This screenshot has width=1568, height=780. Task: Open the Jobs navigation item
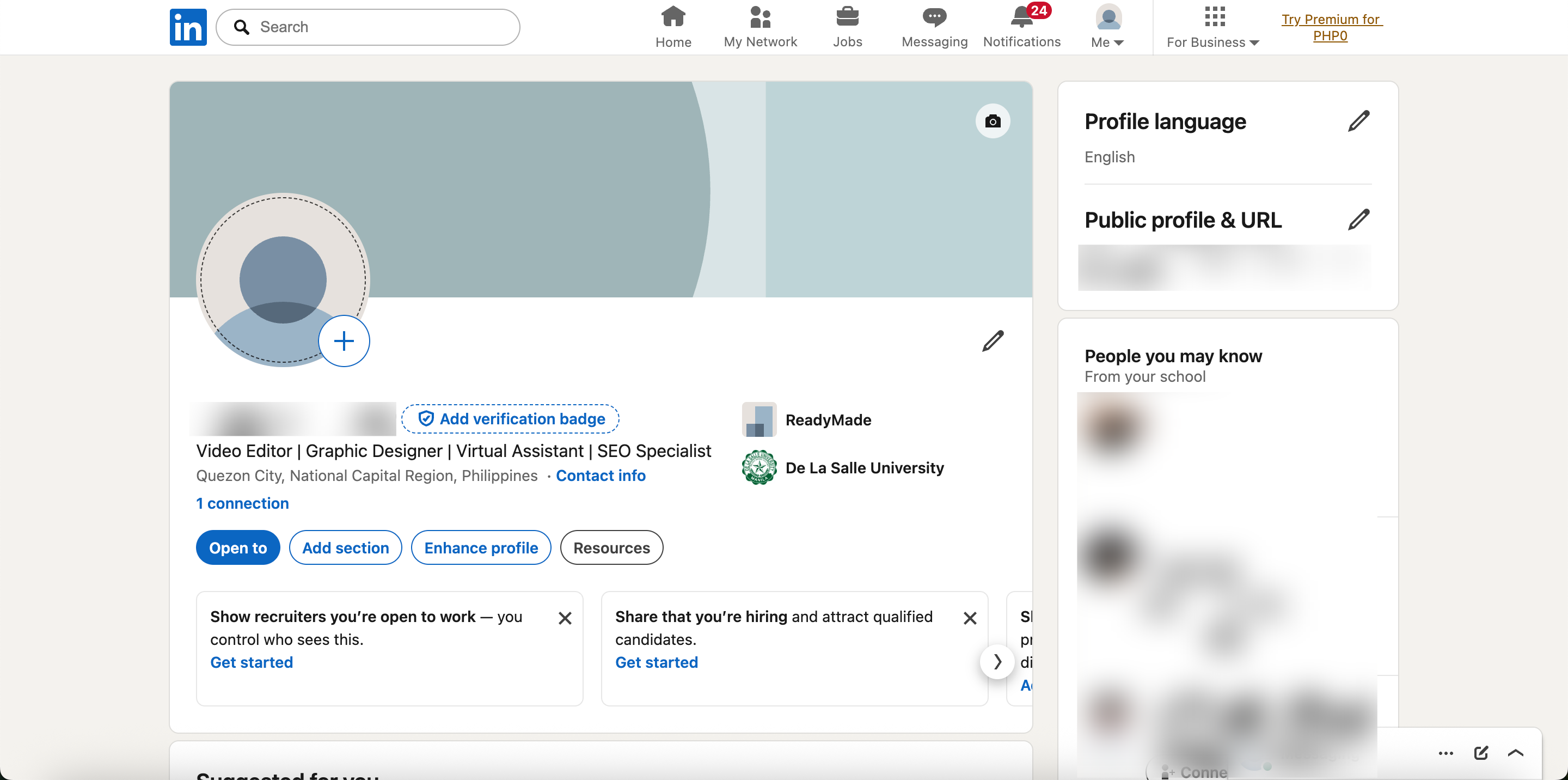[847, 27]
